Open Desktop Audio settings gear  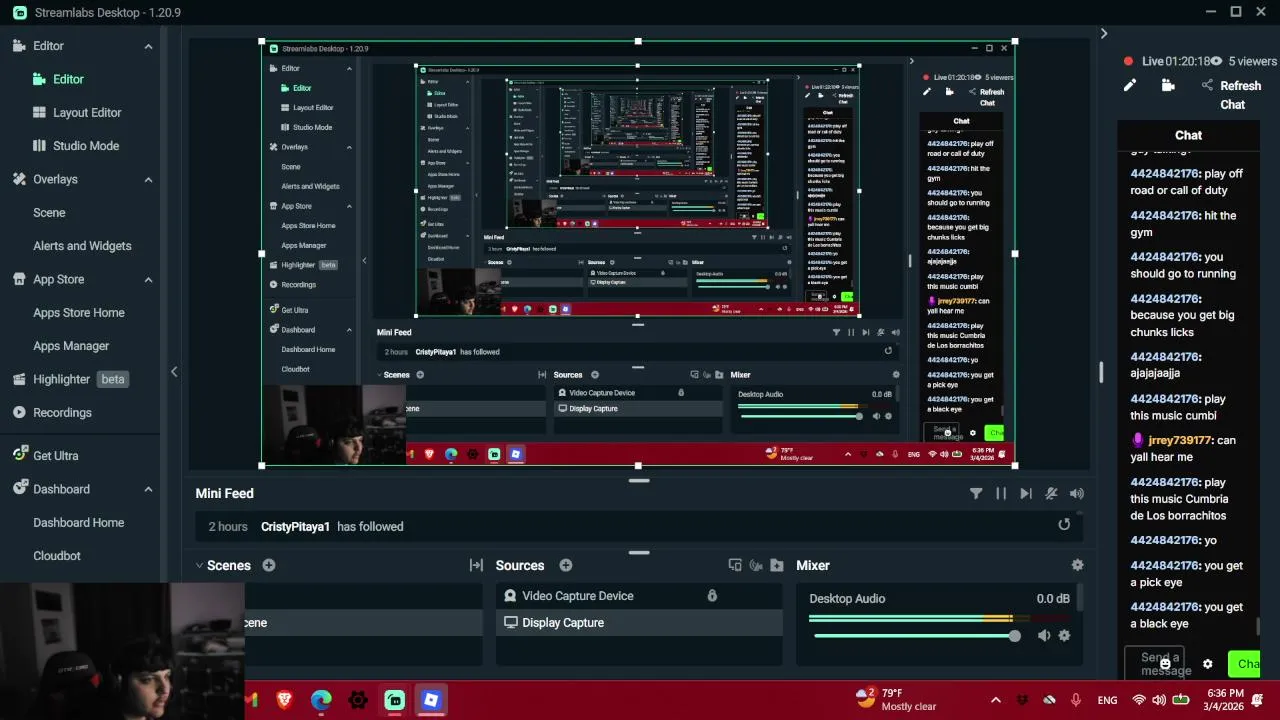tap(1064, 635)
